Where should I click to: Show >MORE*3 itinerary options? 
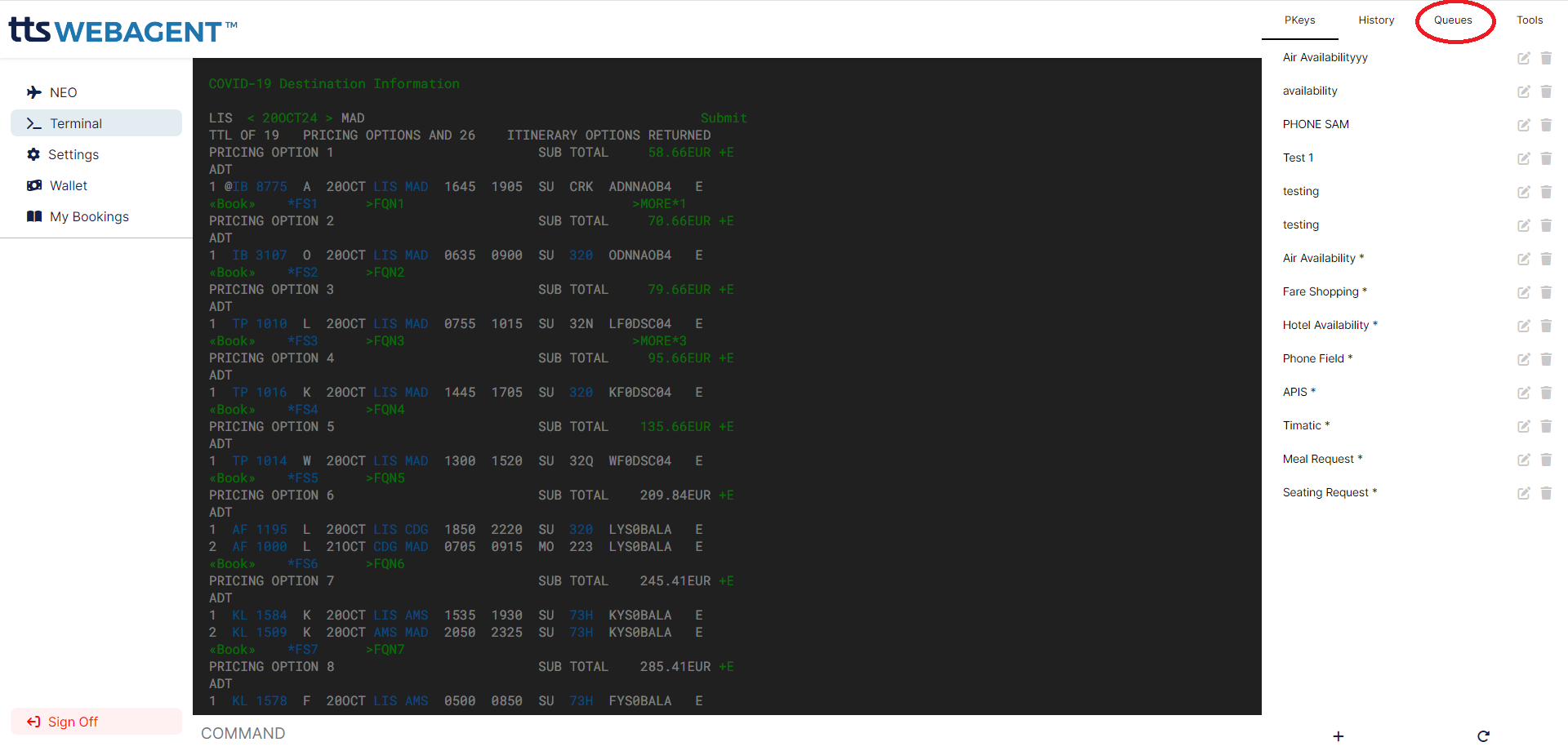coord(659,341)
